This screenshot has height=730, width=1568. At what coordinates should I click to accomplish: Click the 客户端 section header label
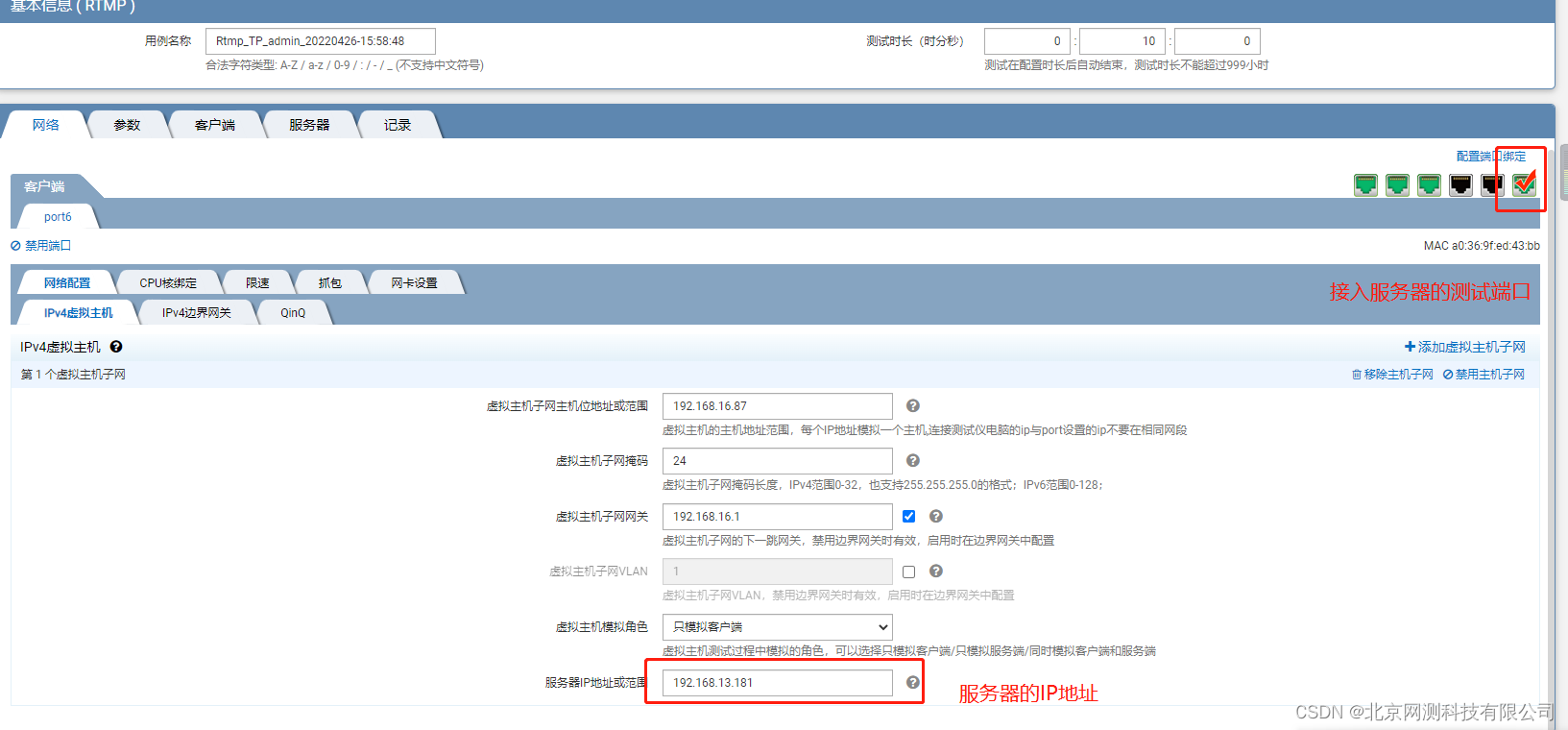pos(44,186)
